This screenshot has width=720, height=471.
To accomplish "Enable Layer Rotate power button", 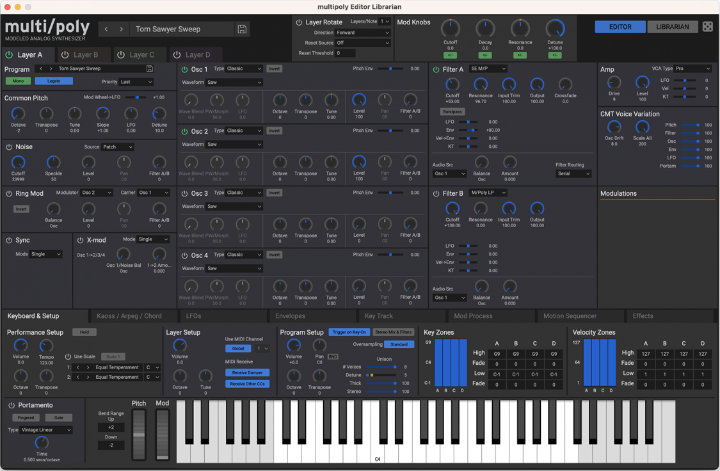I will (298, 22).
